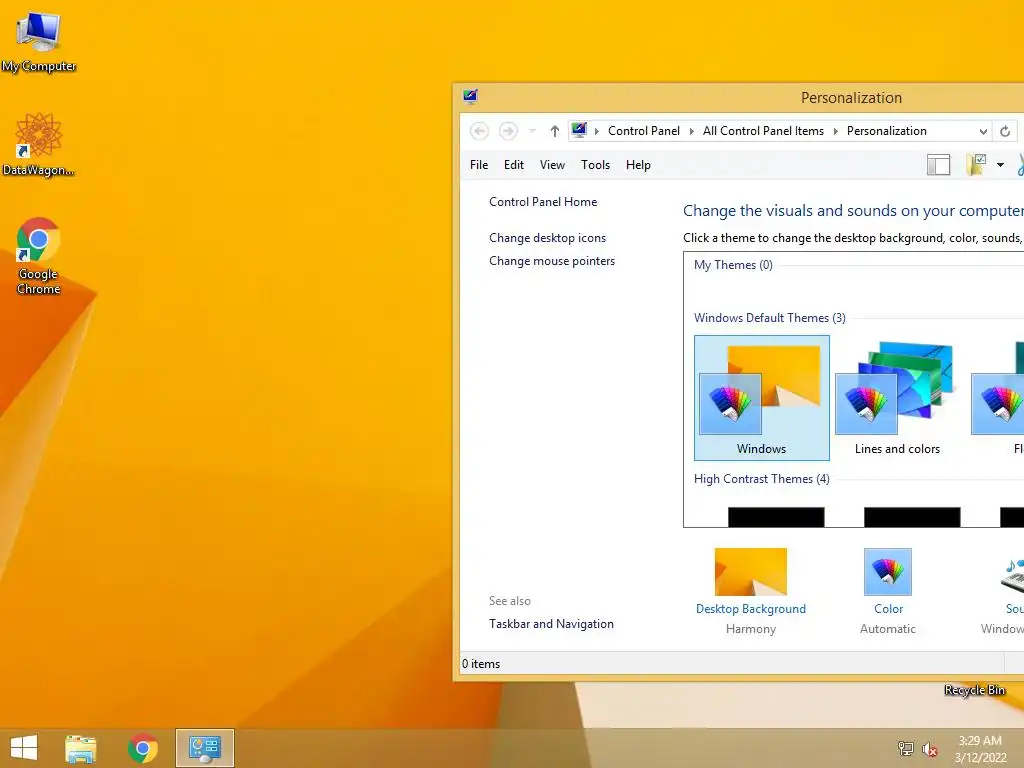Open My Computer desktop icon
This screenshot has height=768, width=1024.
coord(39,40)
